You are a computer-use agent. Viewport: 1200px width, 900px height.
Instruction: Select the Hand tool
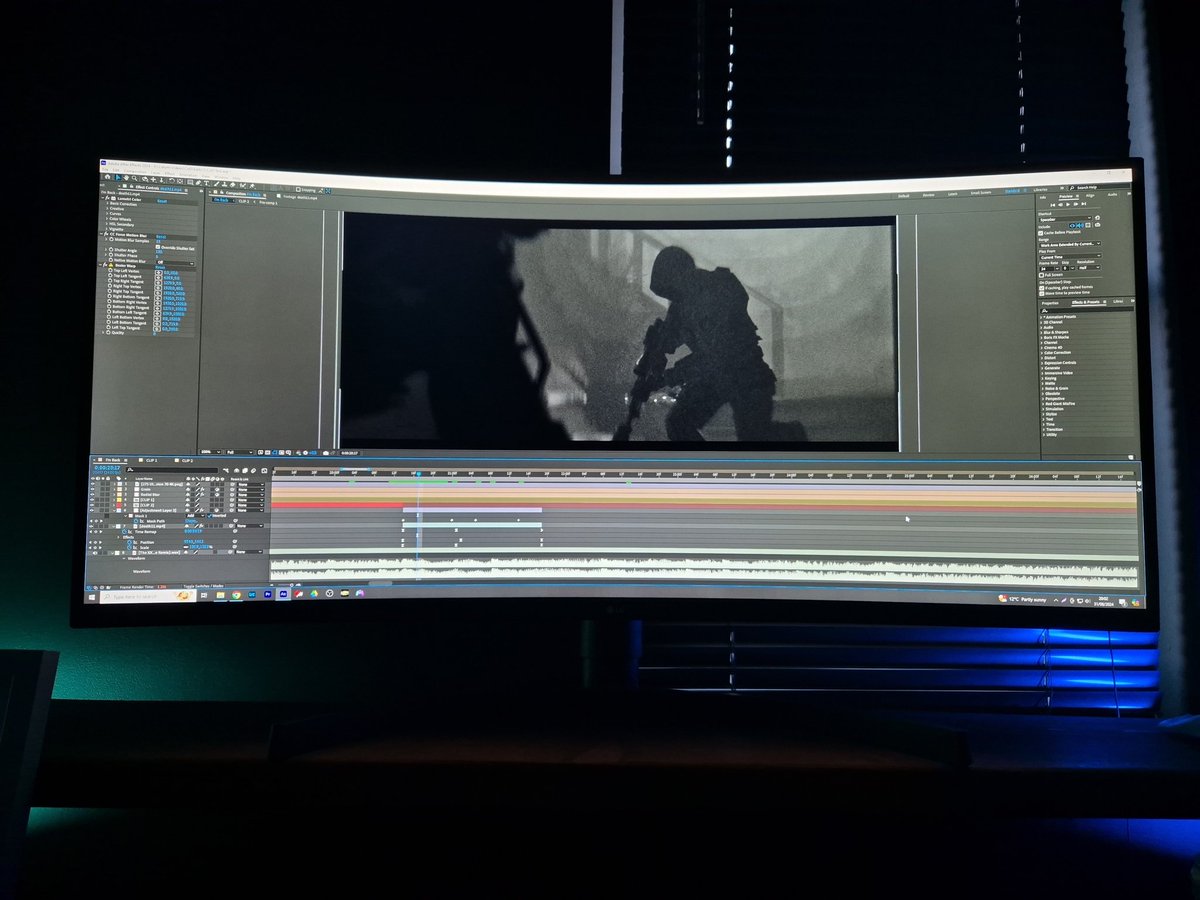(126, 178)
